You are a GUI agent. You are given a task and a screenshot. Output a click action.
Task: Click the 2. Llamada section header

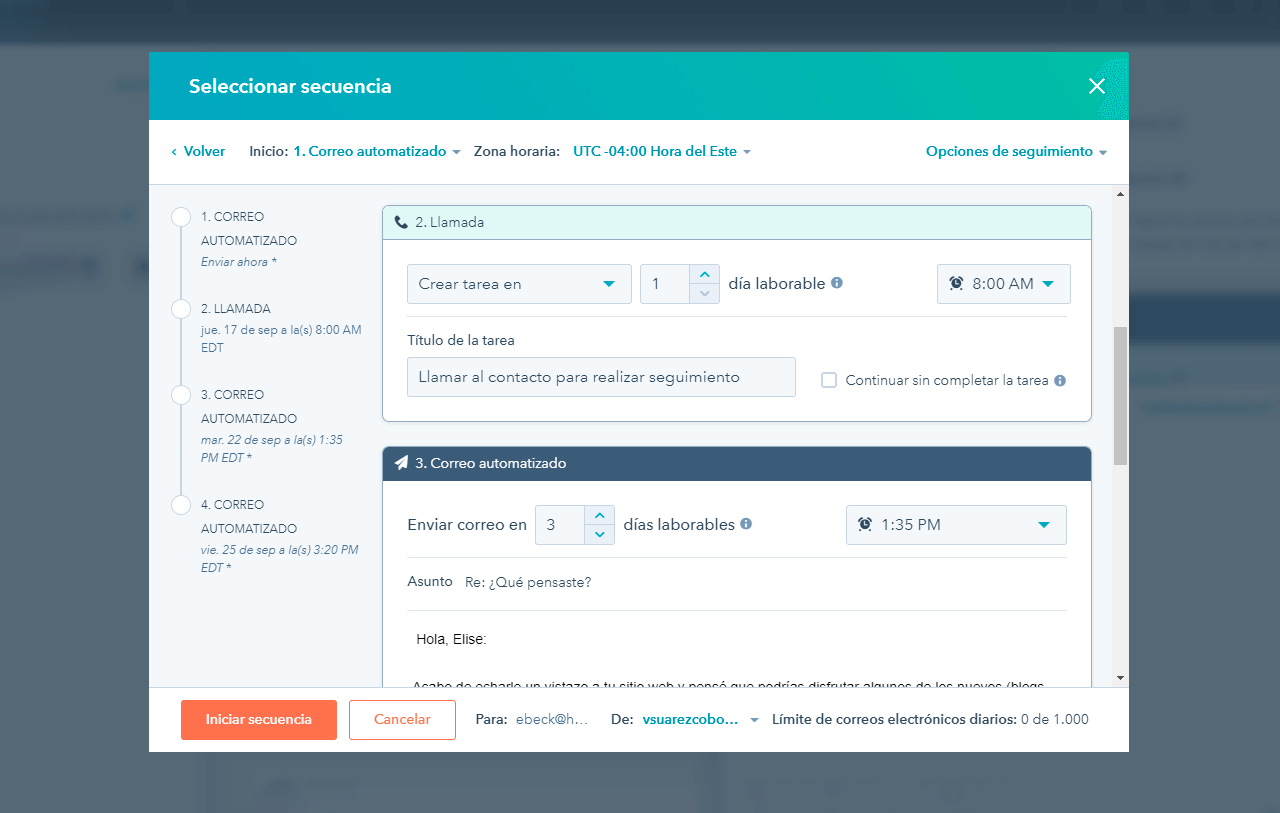737,223
